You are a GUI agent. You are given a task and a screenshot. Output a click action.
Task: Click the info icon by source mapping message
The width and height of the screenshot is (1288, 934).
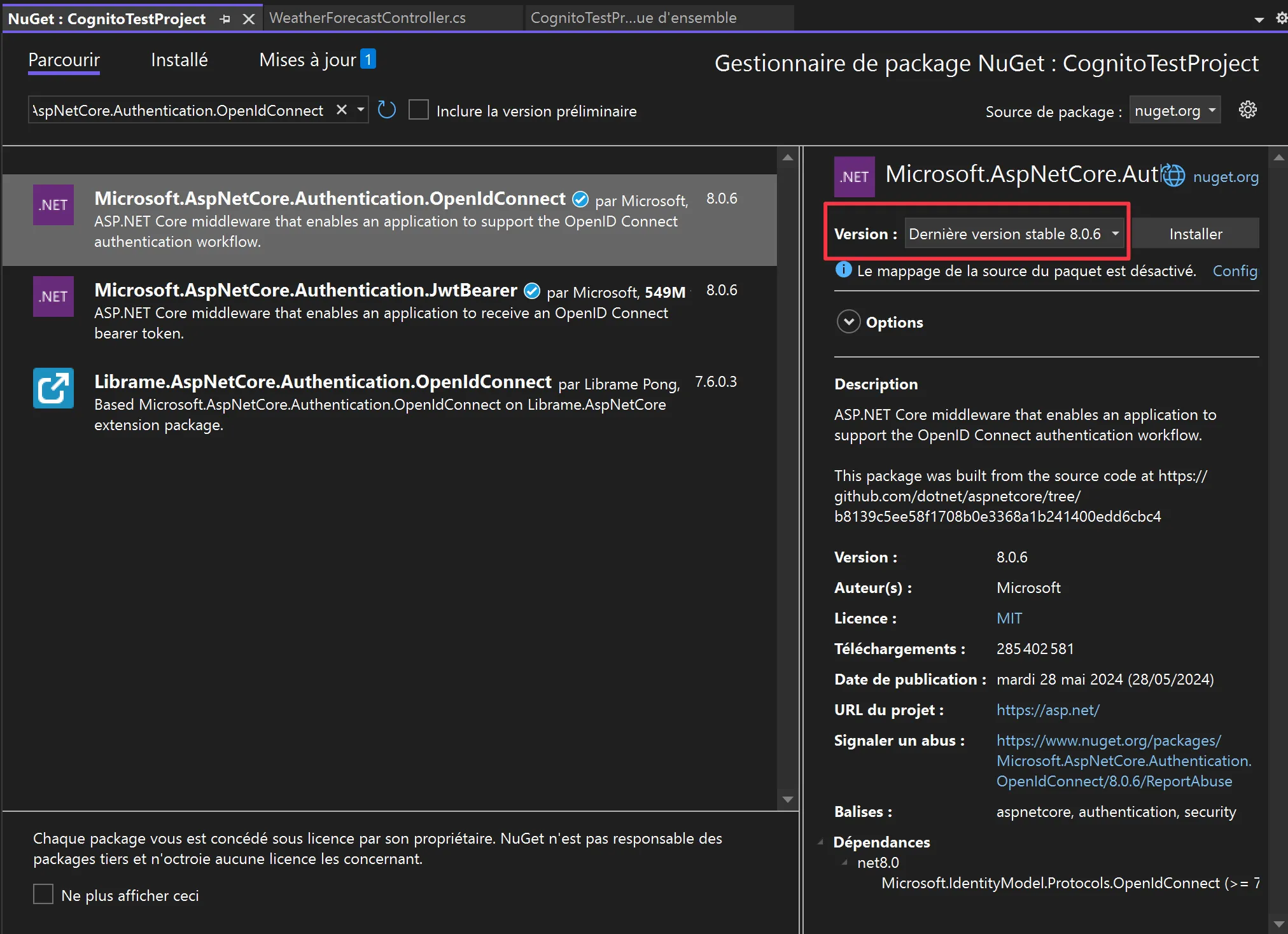coord(843,270)
